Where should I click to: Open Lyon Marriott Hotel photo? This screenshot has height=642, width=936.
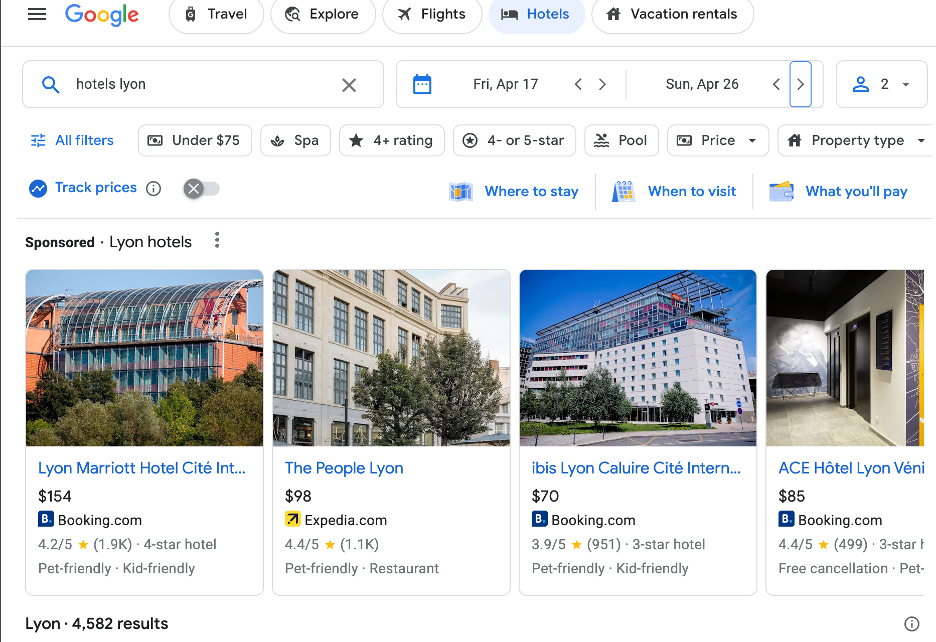144,358
